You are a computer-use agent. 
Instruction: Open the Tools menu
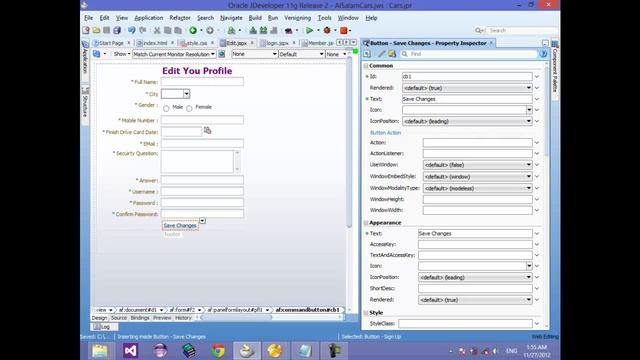pos(324,18)
